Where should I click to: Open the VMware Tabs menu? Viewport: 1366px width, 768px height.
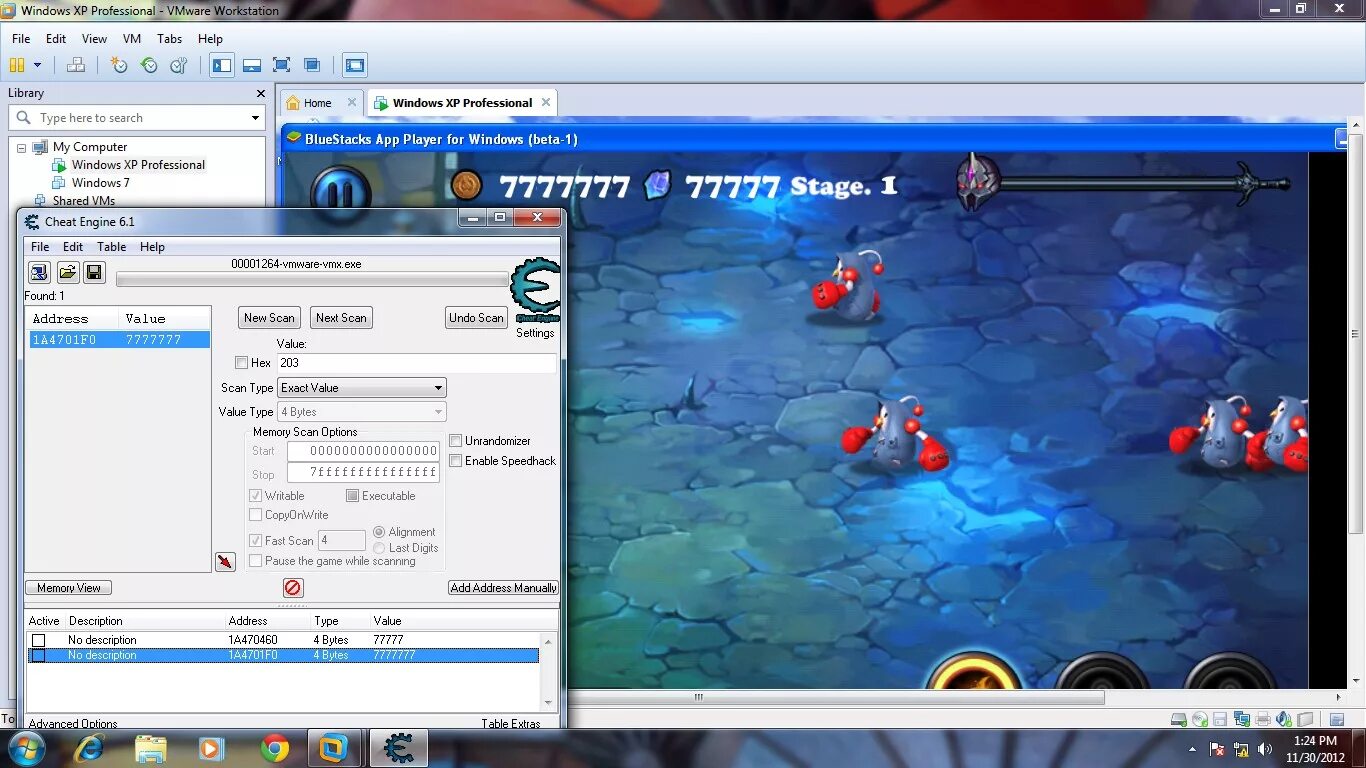click(x=170, y=39)
